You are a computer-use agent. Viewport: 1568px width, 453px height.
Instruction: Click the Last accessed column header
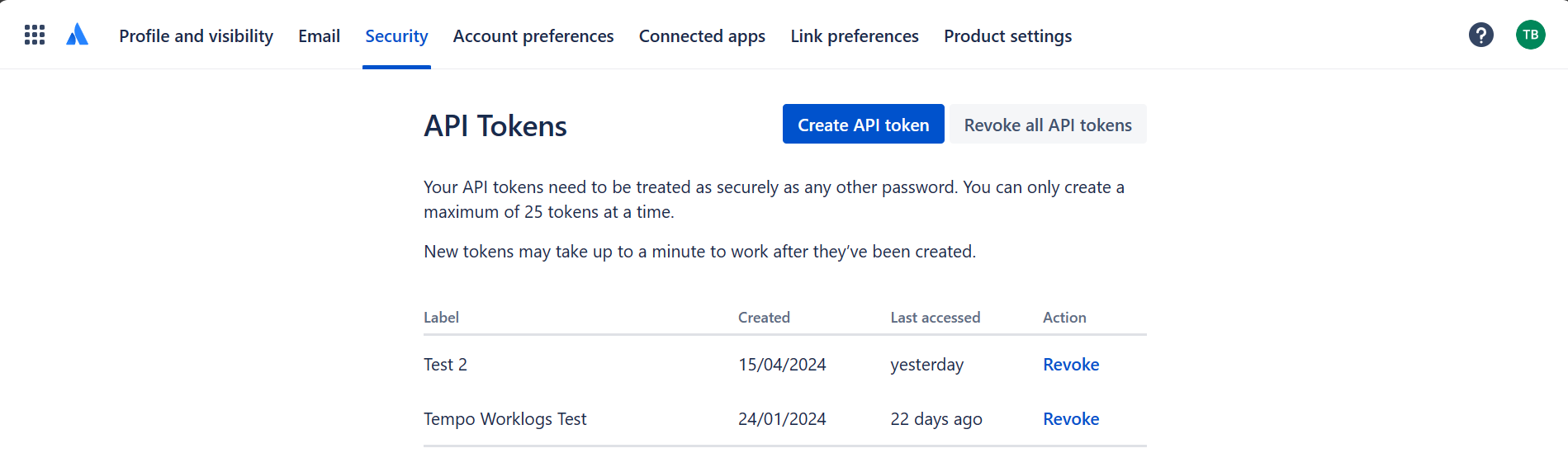(x=935, y=318)
